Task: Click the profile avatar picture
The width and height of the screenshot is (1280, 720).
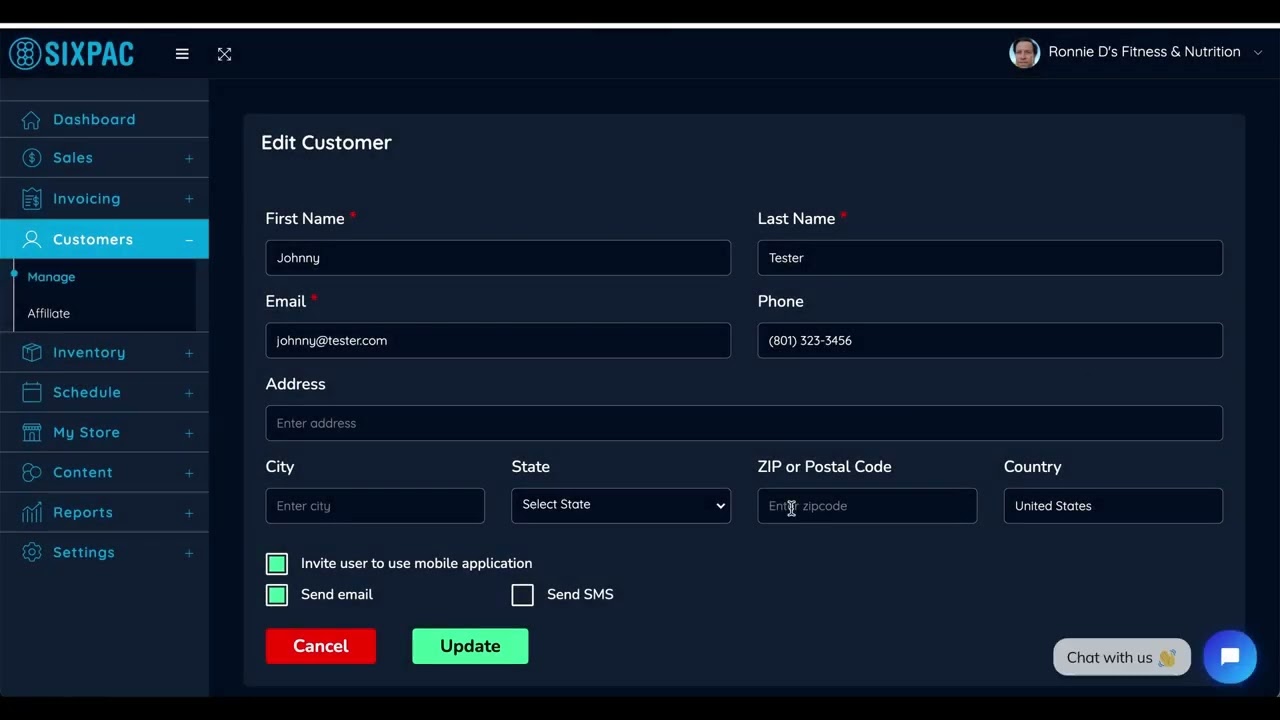Action: 1024,53
